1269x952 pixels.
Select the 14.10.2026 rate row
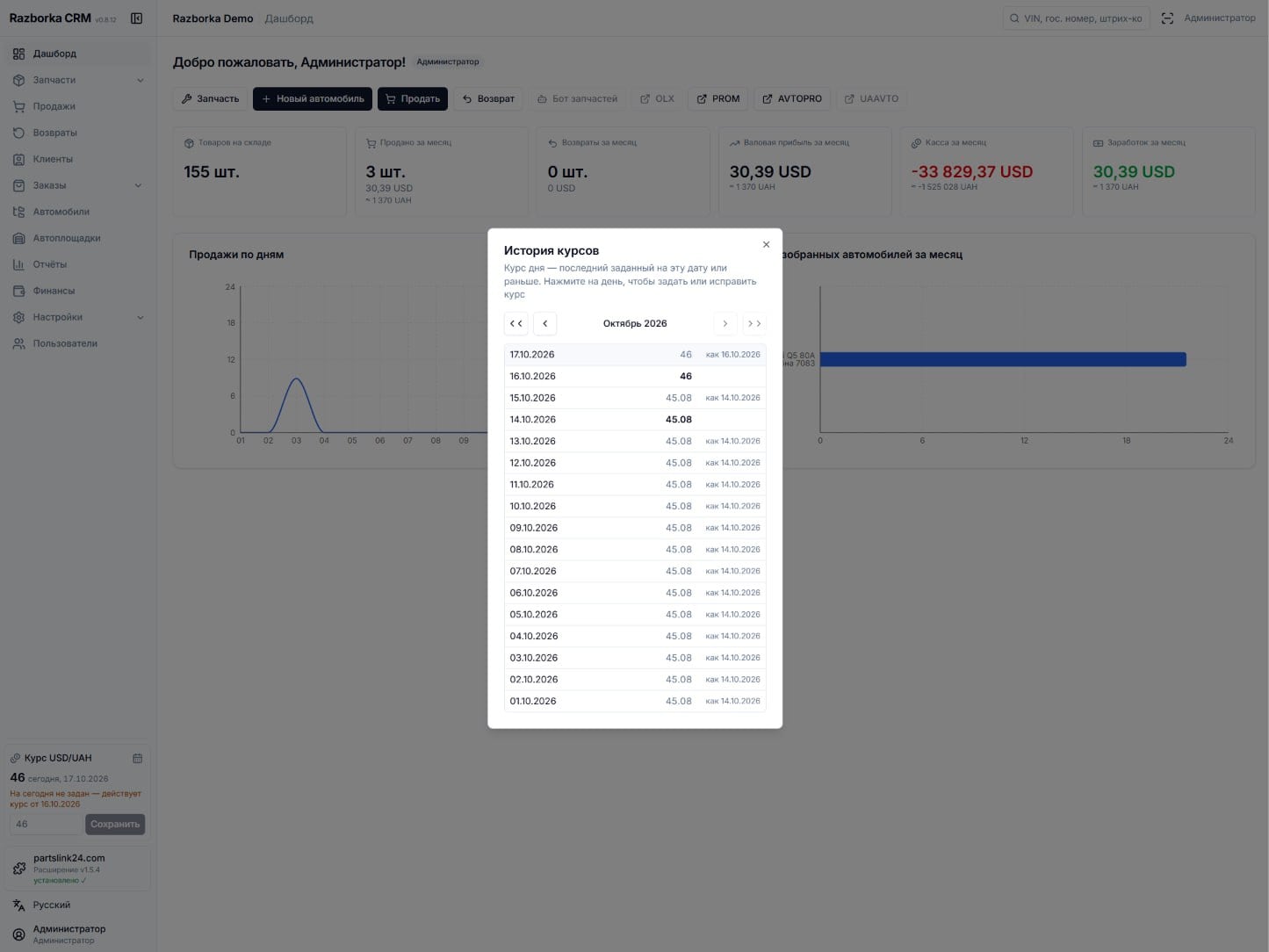(635, 420)
